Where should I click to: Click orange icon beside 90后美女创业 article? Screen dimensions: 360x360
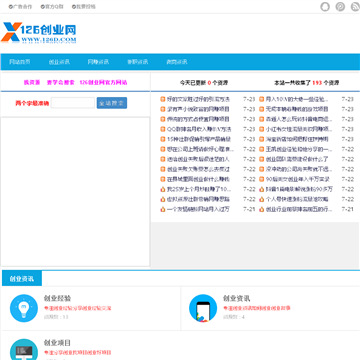(x=262, y=179)
